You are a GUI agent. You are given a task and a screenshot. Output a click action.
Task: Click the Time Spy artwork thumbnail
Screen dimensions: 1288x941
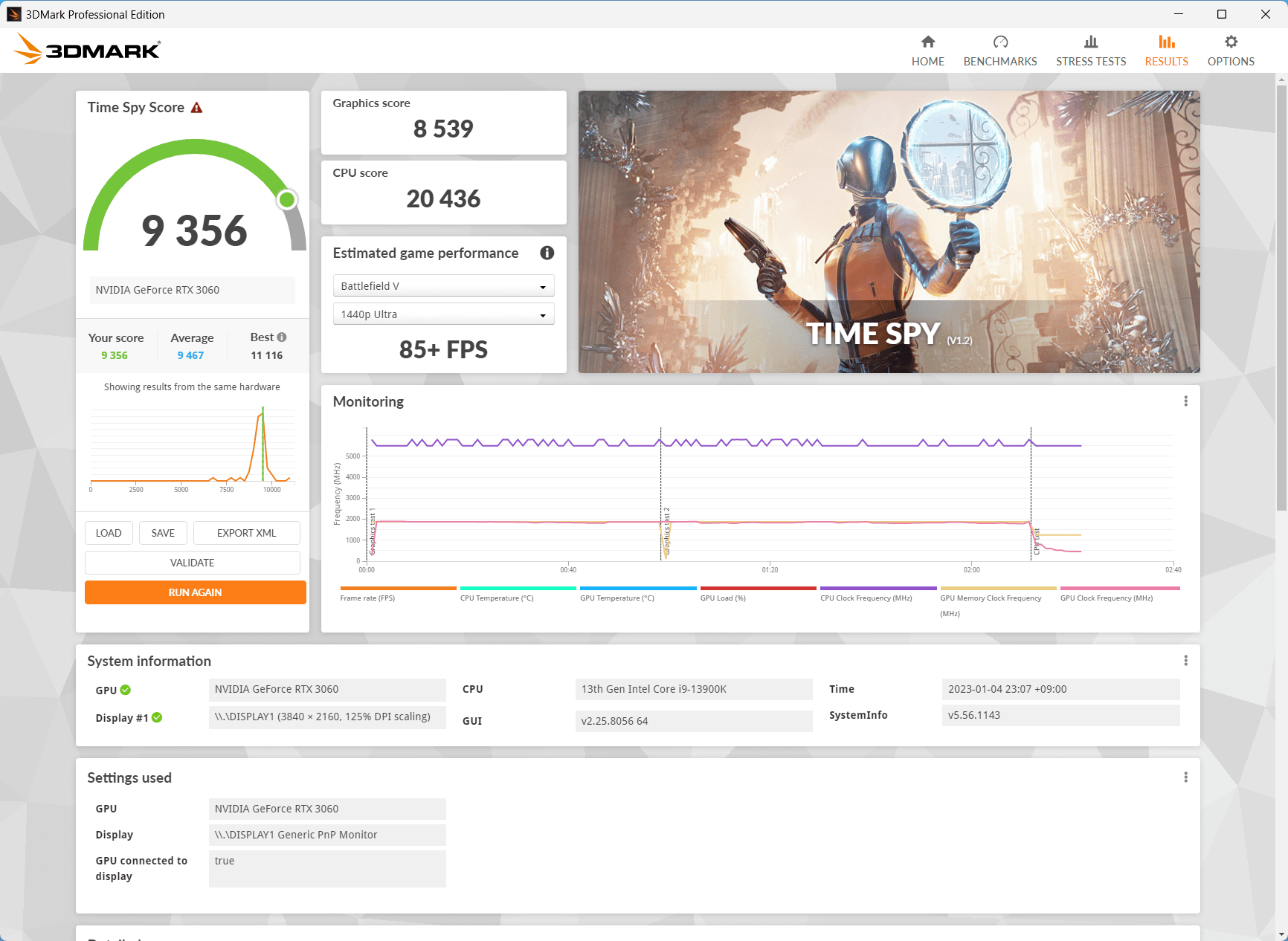click(889, 232)
